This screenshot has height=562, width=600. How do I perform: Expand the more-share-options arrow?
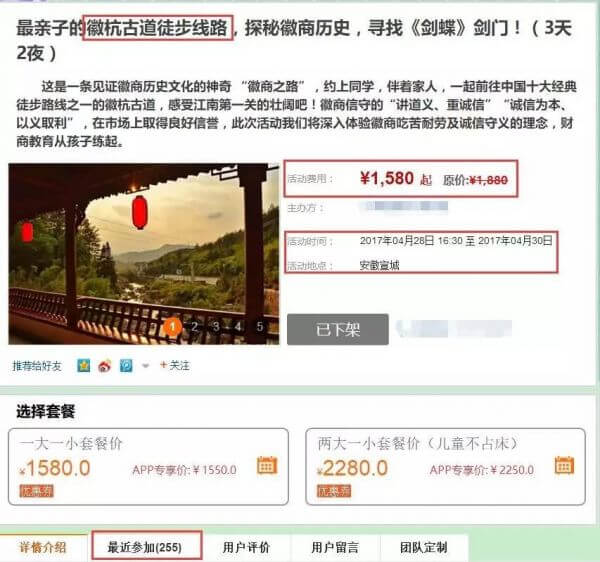coord(145,366)
